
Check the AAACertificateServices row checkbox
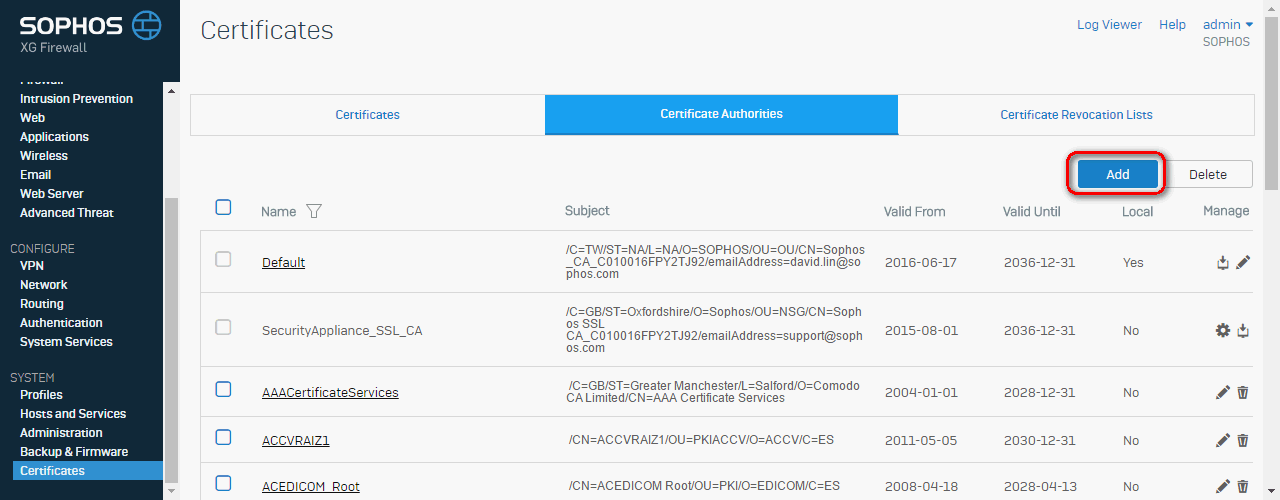coord(224,390)
